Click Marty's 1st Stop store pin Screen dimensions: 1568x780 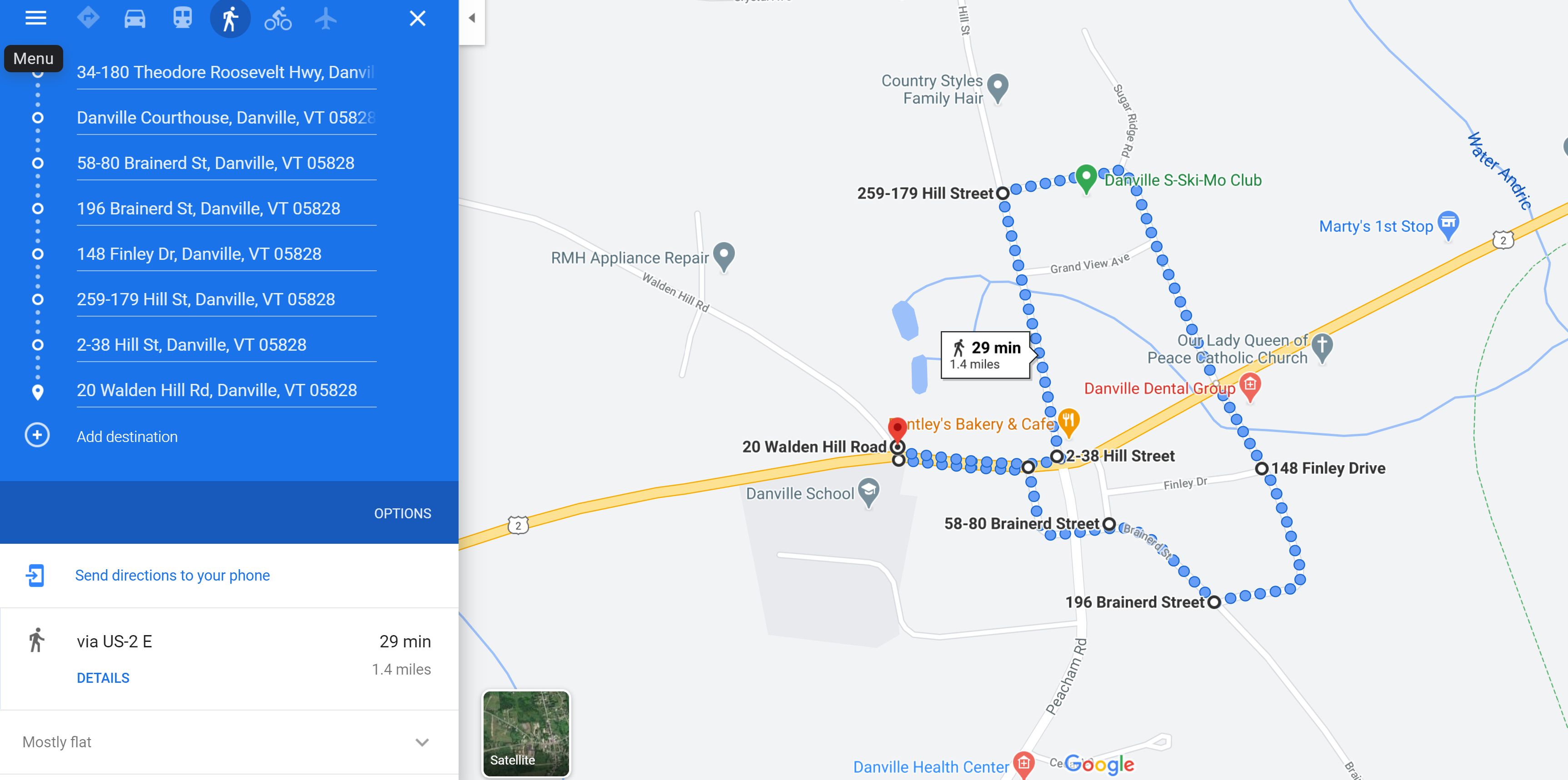tap(1448, 225)
